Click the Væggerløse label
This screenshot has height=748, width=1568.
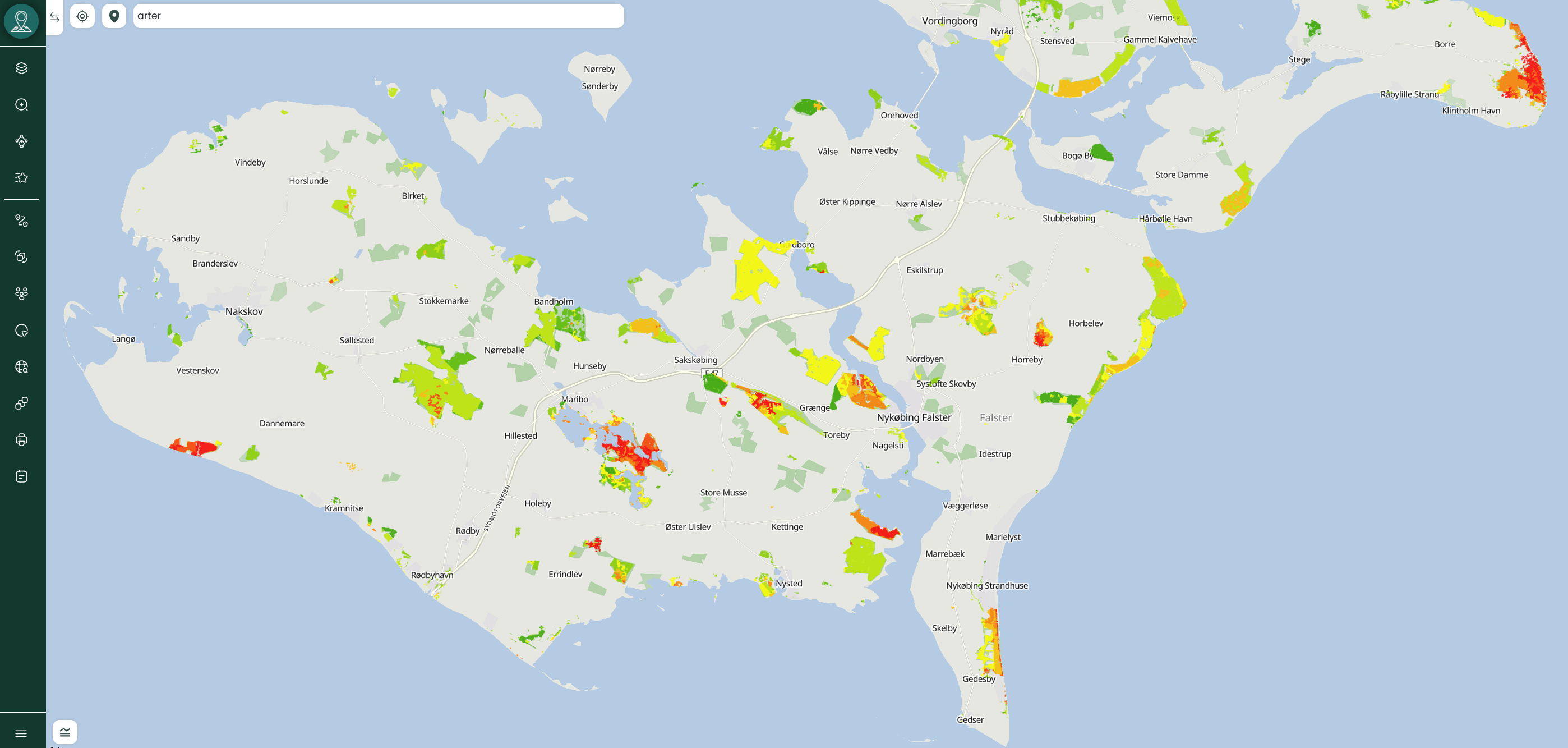(965, 506)
